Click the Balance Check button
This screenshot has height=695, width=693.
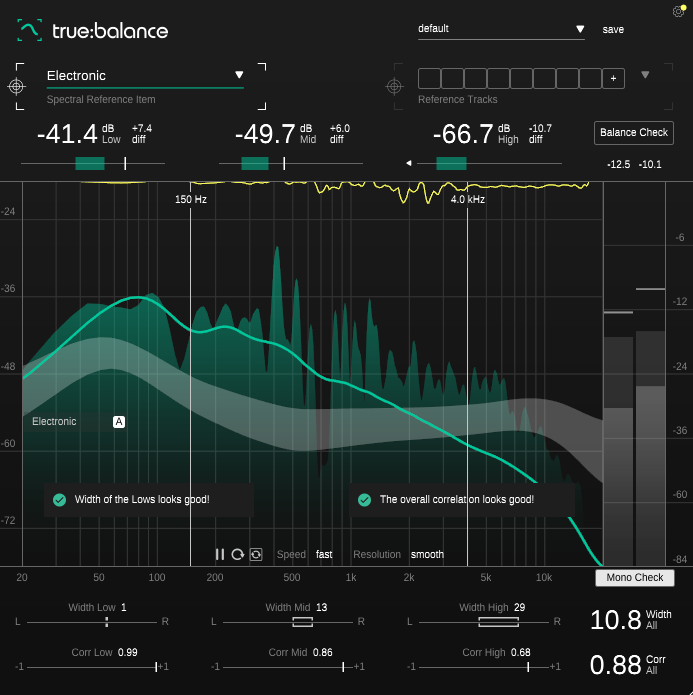point(634,132)
